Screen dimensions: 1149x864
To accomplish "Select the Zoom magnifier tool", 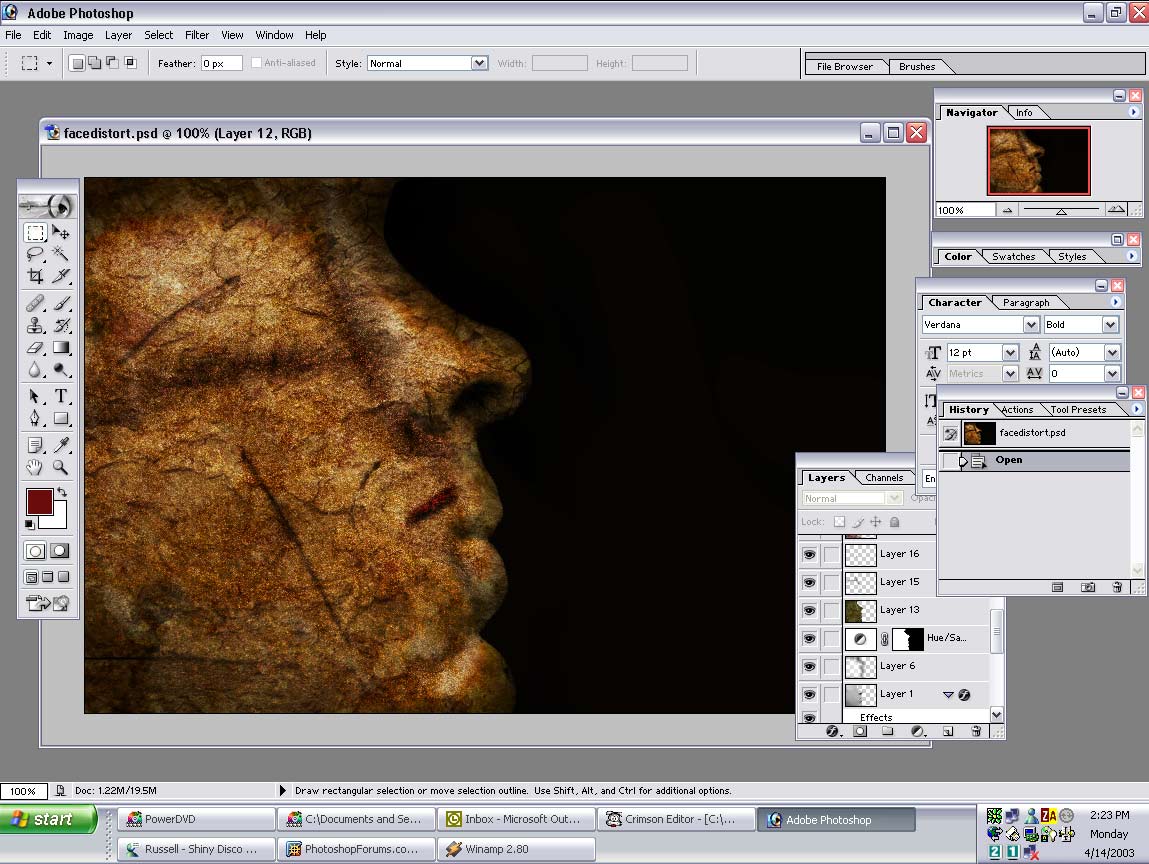I will coord(61,467).
